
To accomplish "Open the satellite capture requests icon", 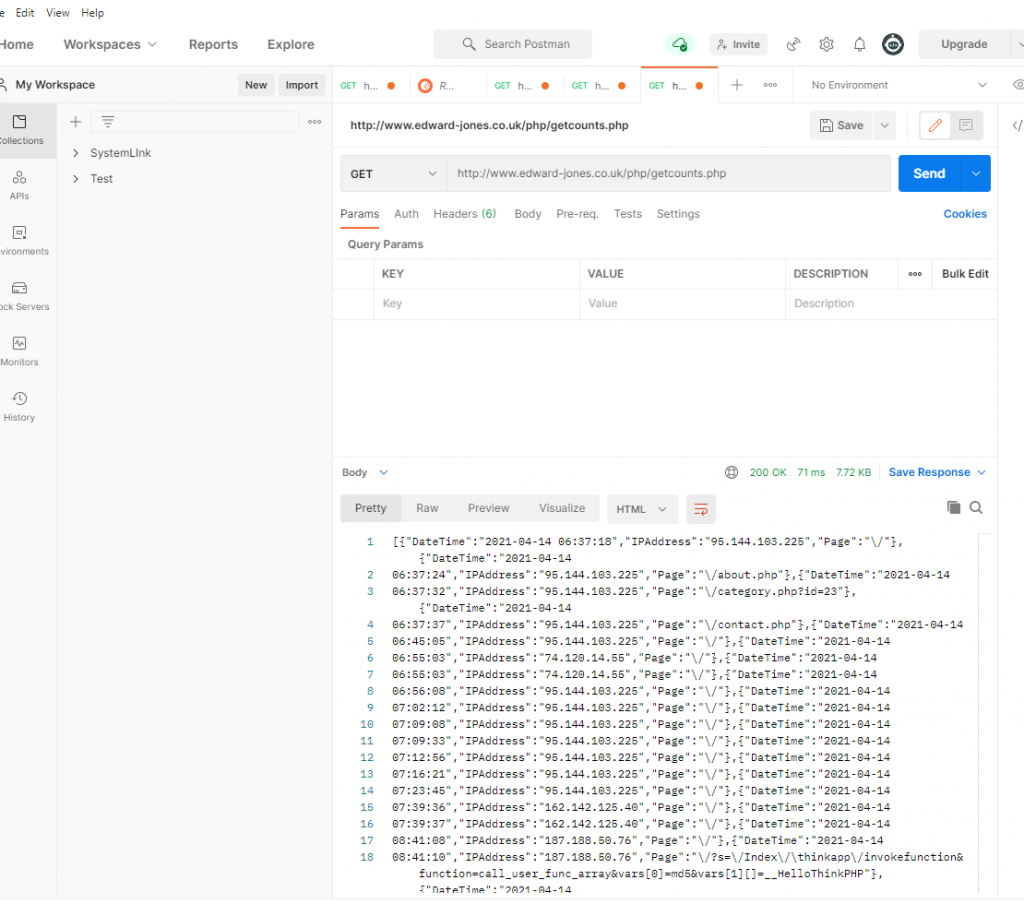I will pyautogui.click(x=793, y=44).
